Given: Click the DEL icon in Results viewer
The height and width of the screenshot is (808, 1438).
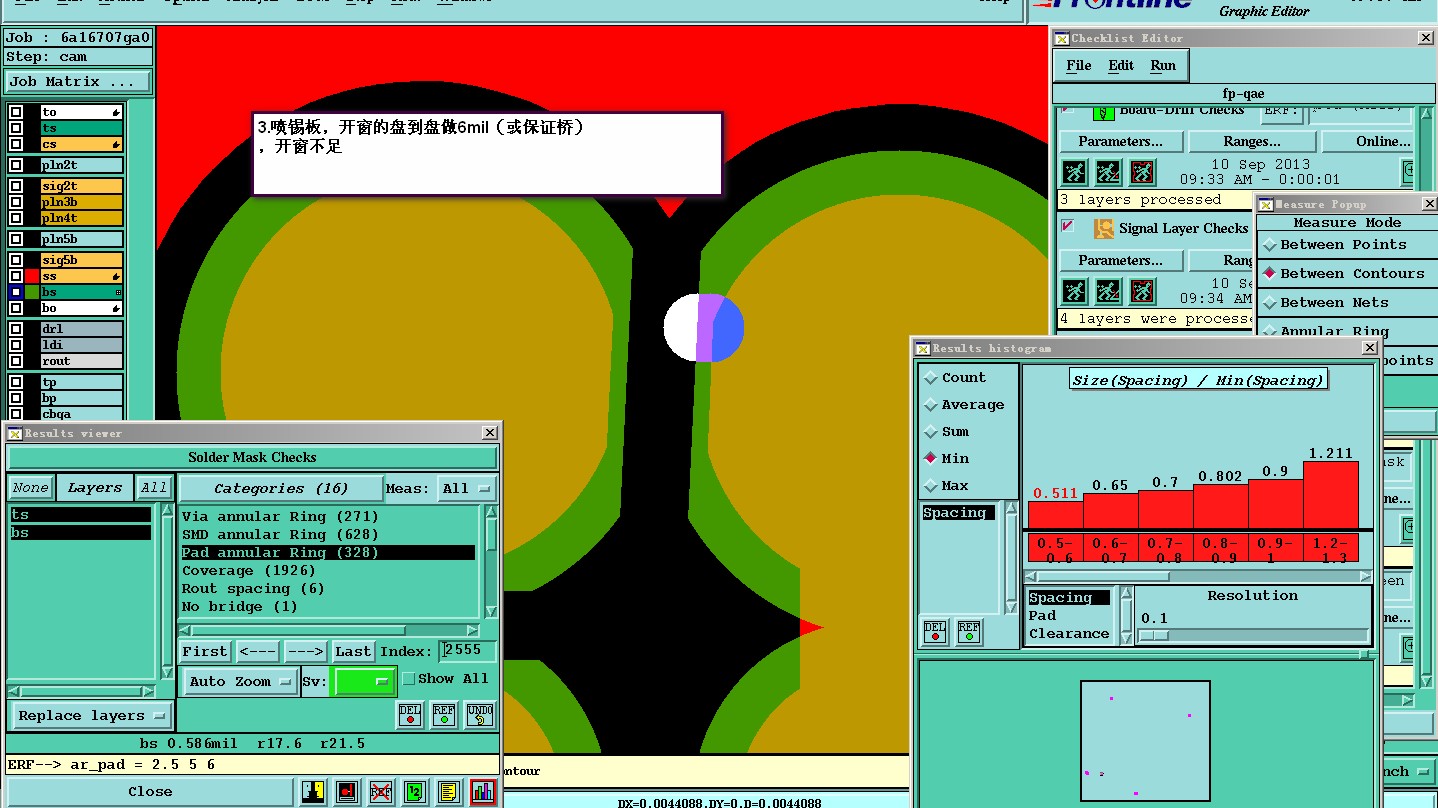Looking at the screenshot, I should click(x=410, y=715).
